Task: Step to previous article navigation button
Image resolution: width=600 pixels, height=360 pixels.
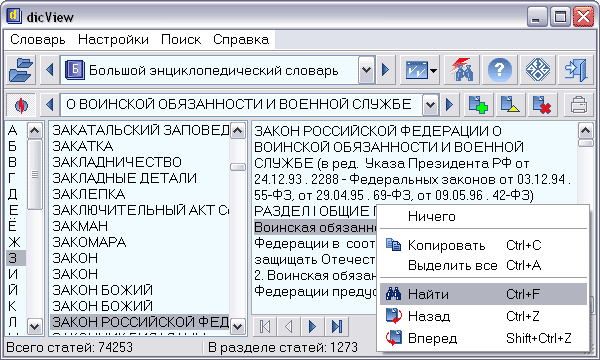Action: tap(289, 326)
